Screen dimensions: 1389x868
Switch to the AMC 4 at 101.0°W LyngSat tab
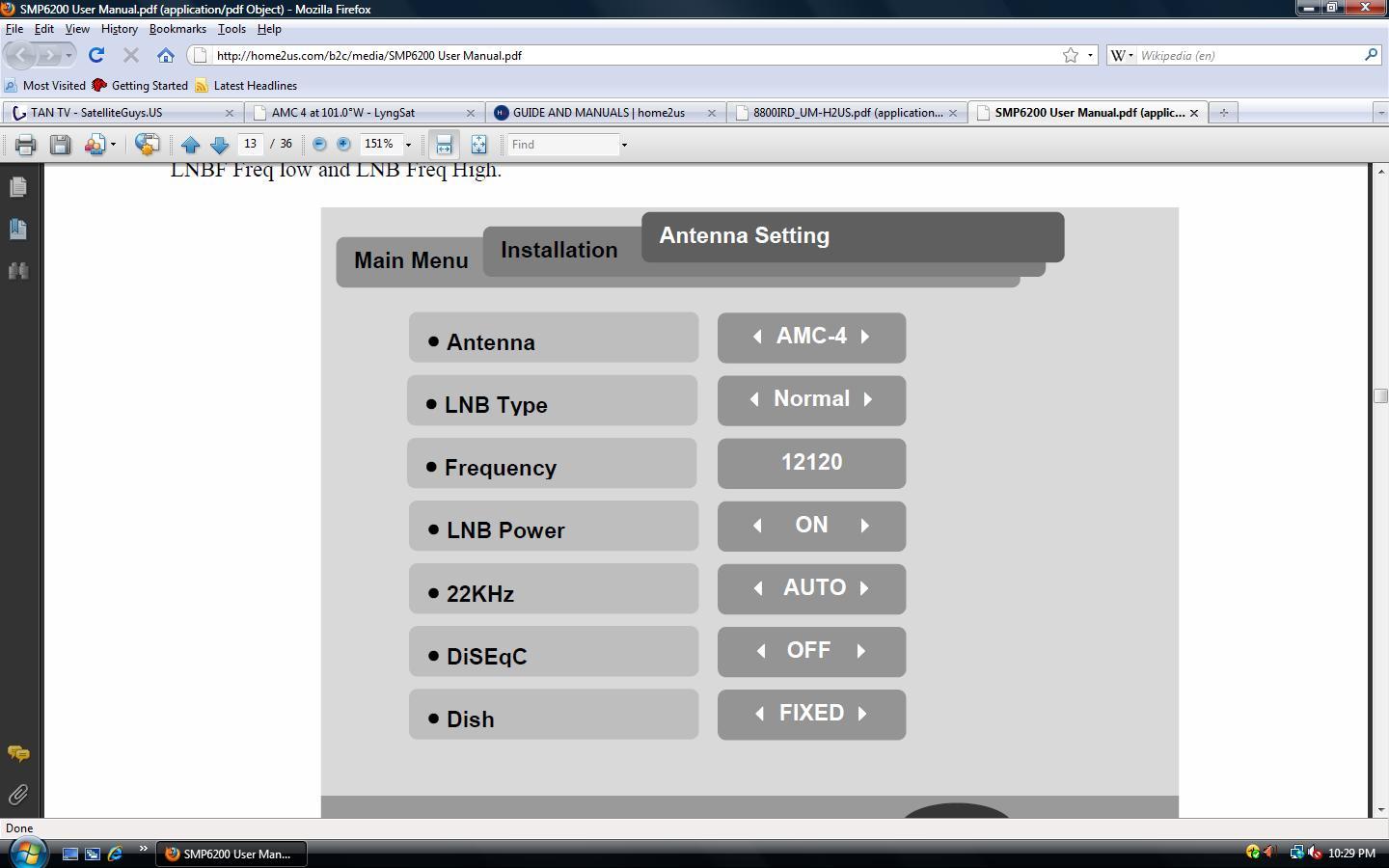tap(363, 113)
